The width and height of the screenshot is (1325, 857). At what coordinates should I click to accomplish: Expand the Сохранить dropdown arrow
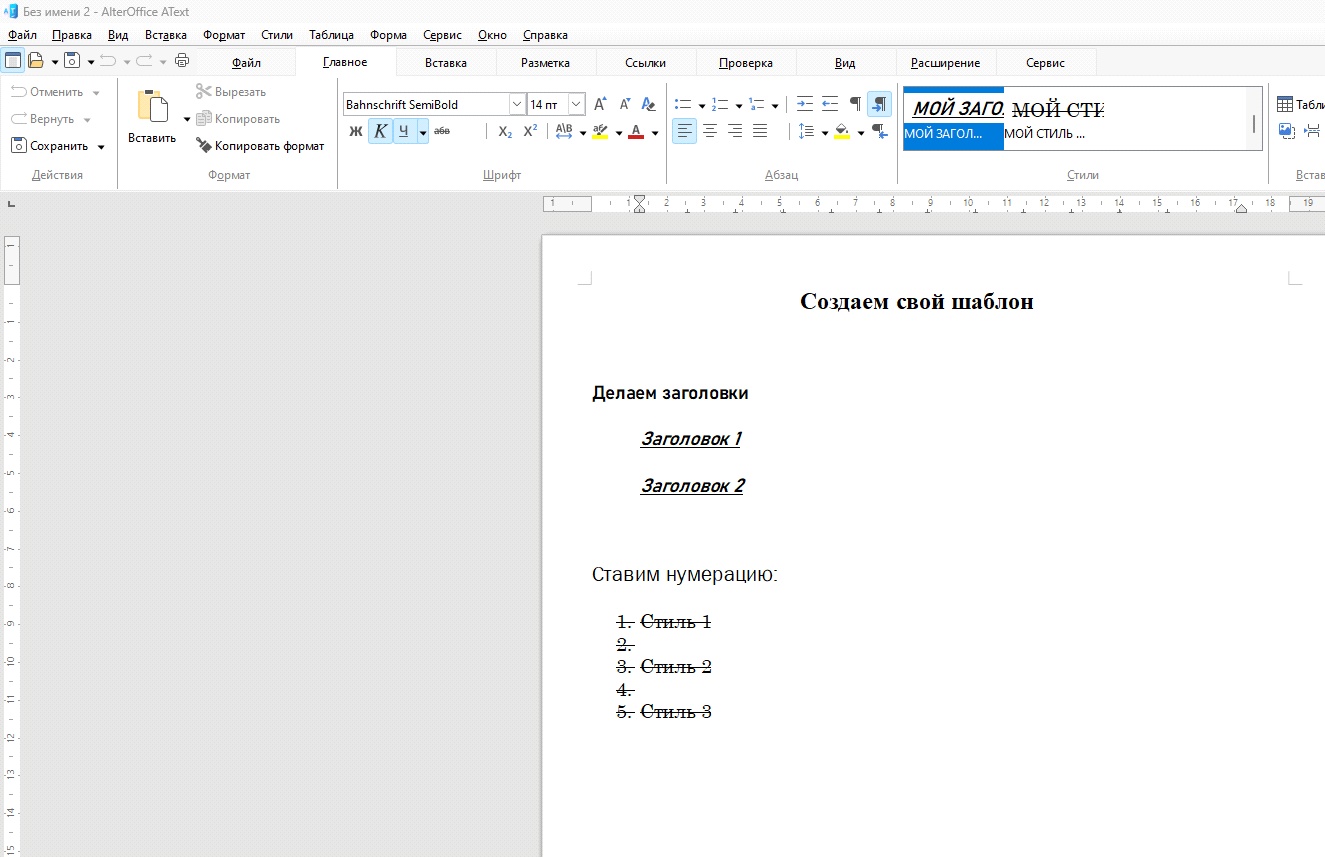coord(101,147)
